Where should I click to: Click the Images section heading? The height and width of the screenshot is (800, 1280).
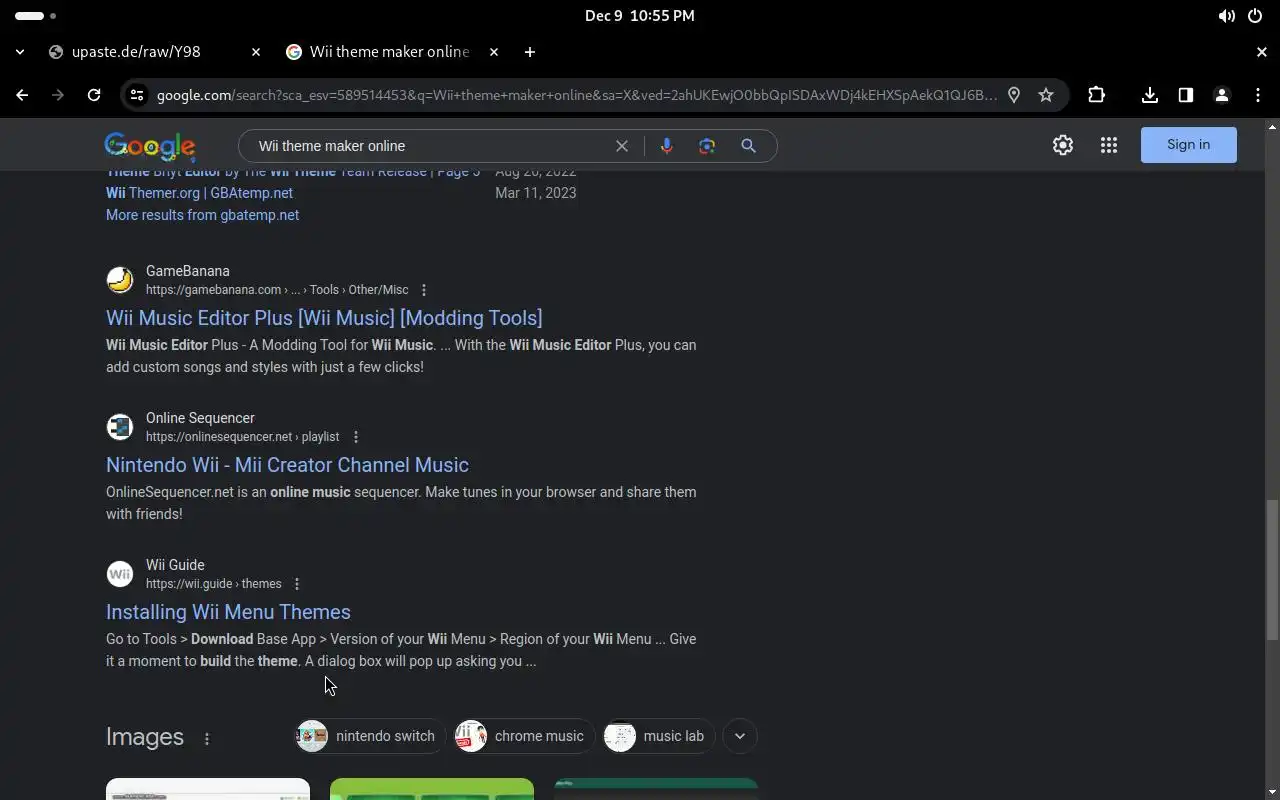145,737
